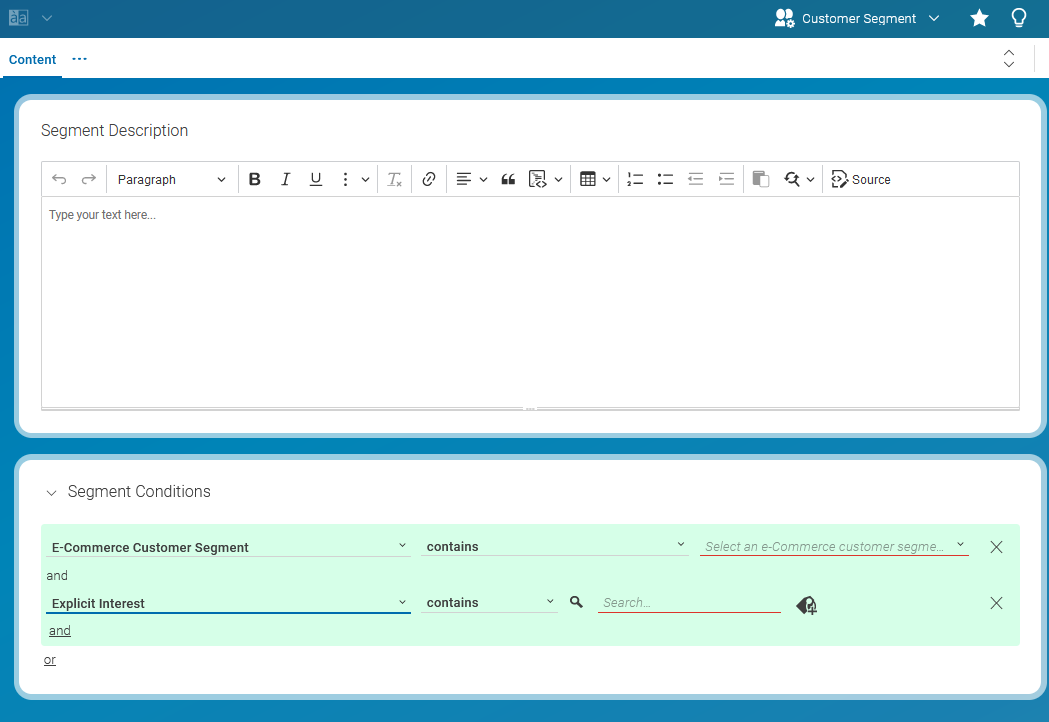Insert a link in the description editor
The height and width of the screenshot is (722, 1049).
tap(428, 179)
